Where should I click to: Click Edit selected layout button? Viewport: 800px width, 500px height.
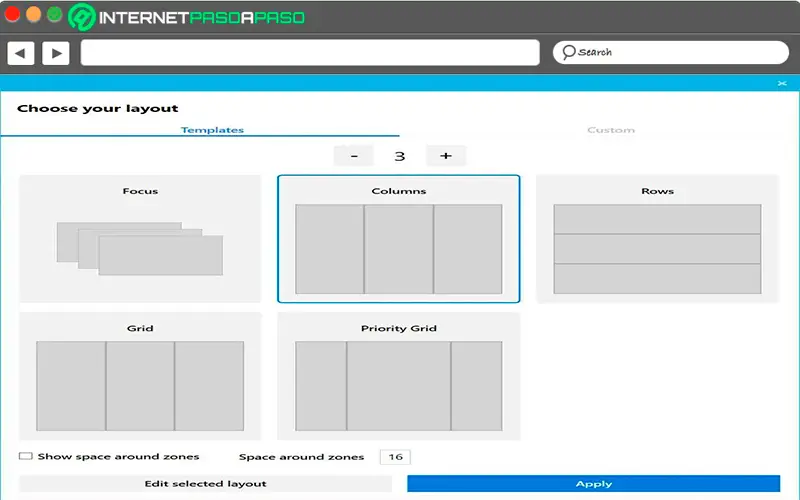coord(206,484)
